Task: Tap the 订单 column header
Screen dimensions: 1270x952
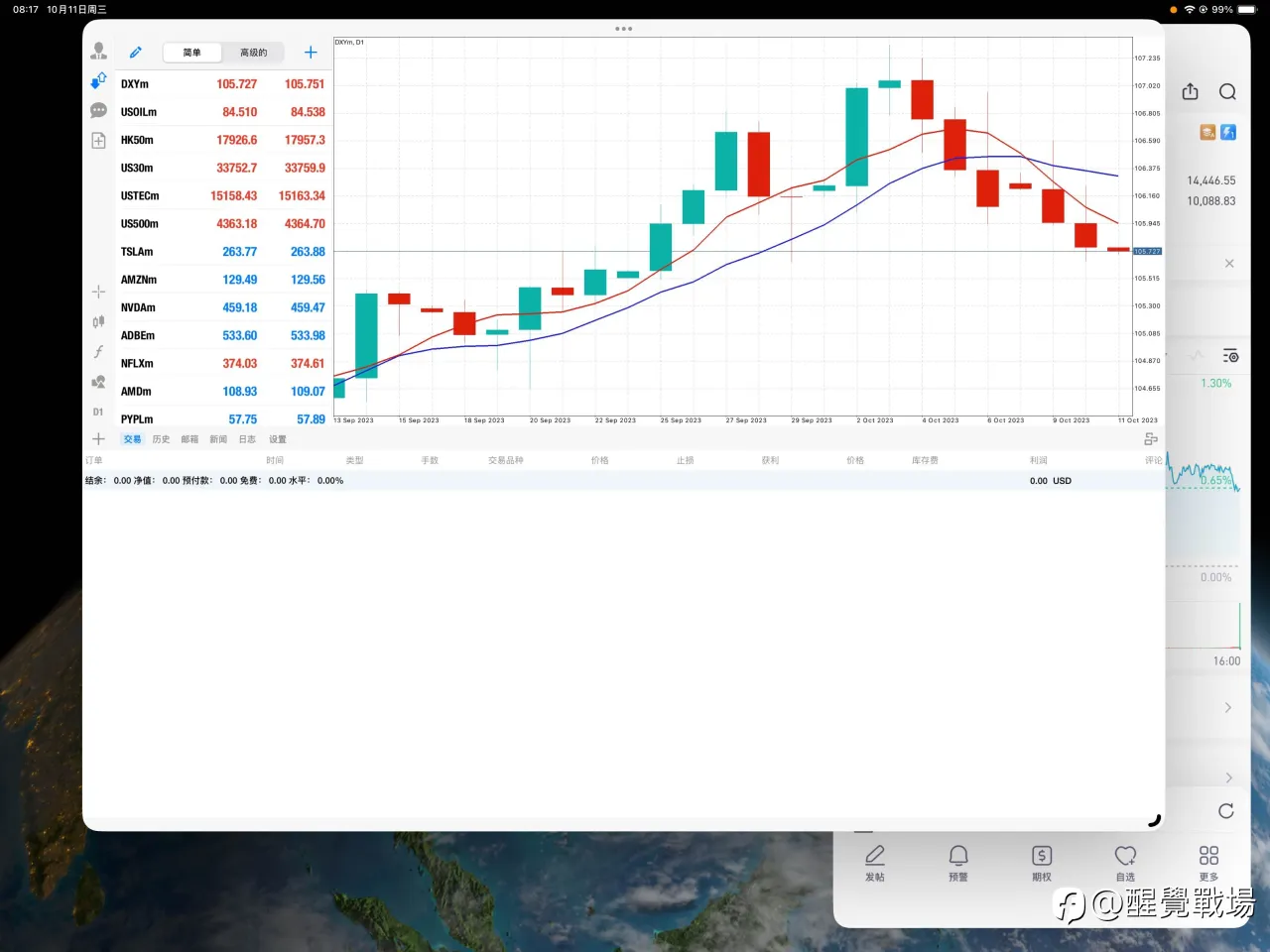Action: pyautogui.click(x=94, y=460)
